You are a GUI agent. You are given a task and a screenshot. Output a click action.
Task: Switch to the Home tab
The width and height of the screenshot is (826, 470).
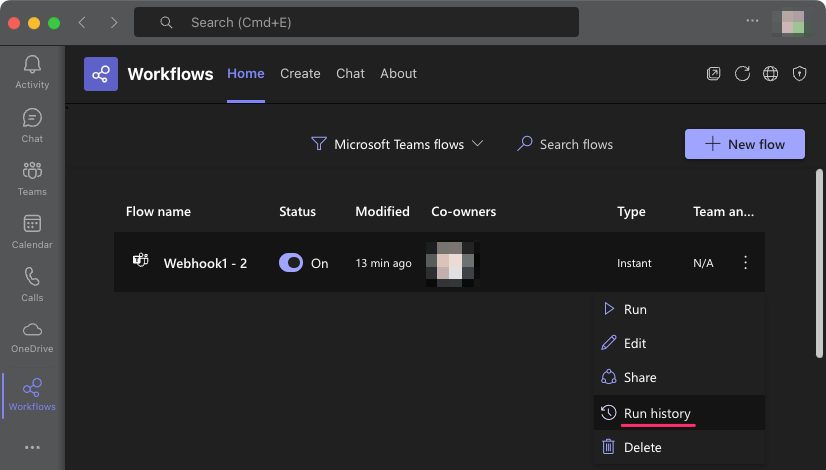click(245, 73)
